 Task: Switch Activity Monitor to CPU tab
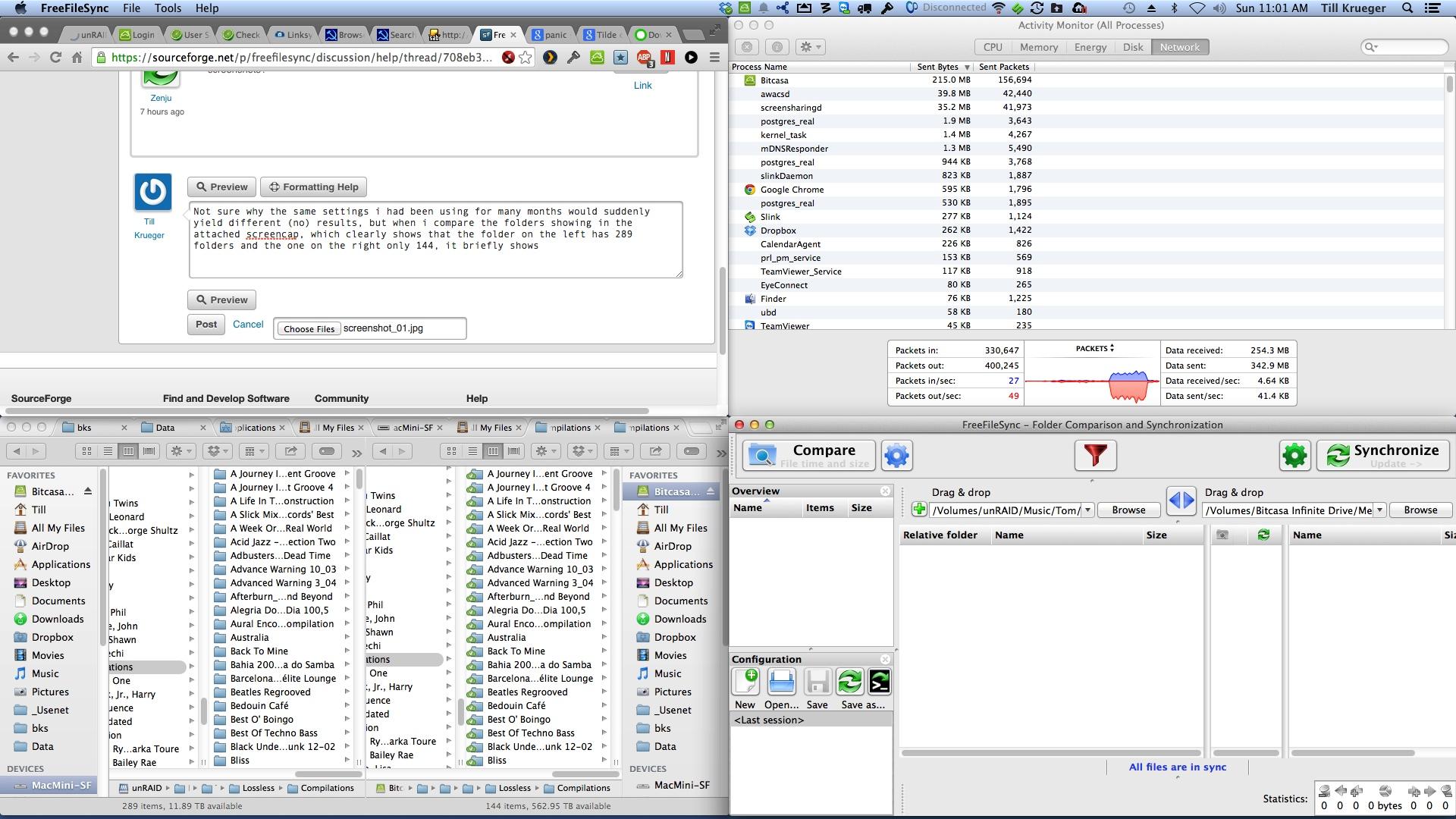tap(993, 47)
